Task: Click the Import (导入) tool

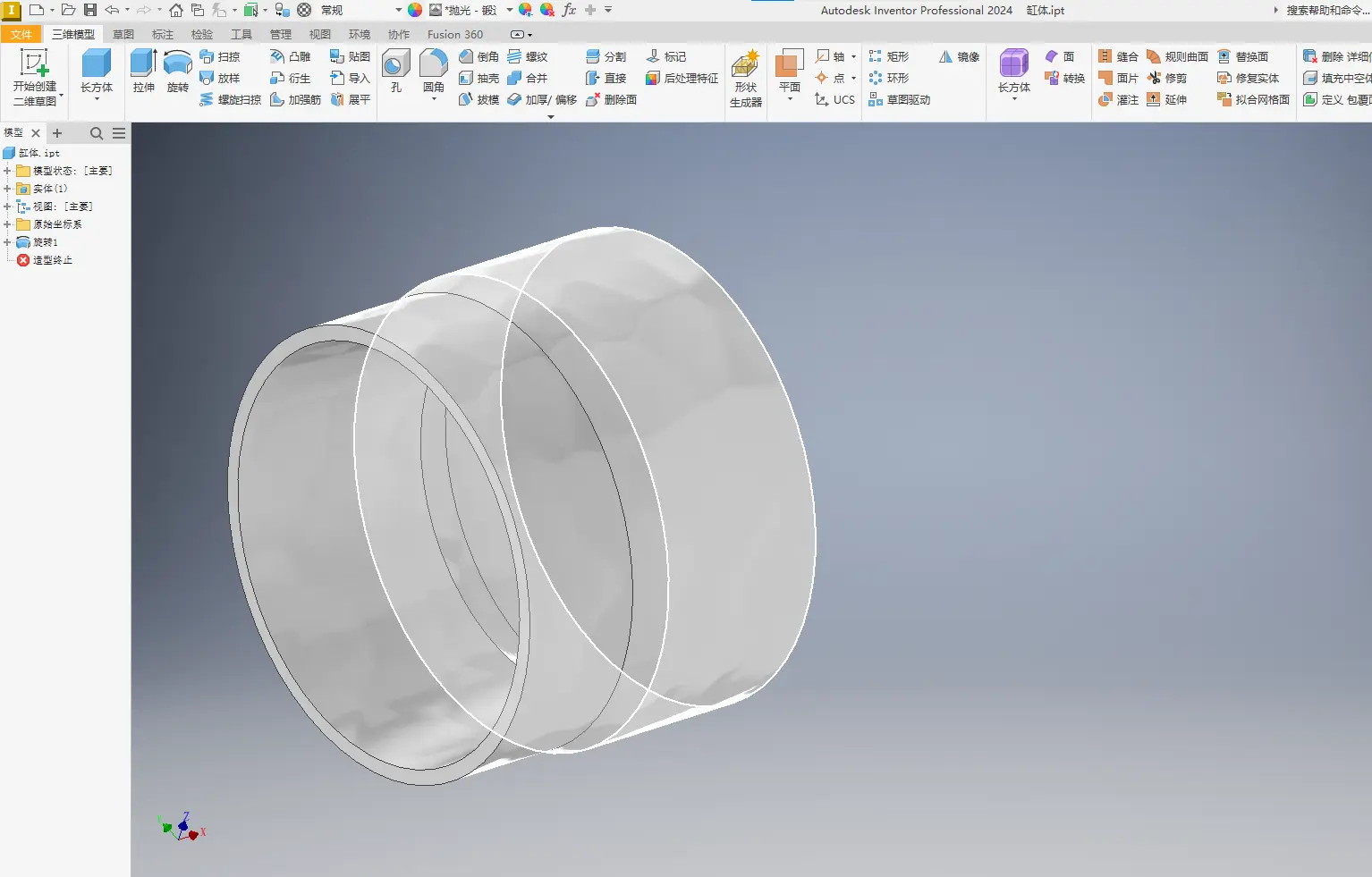Action: coord(350,78)
